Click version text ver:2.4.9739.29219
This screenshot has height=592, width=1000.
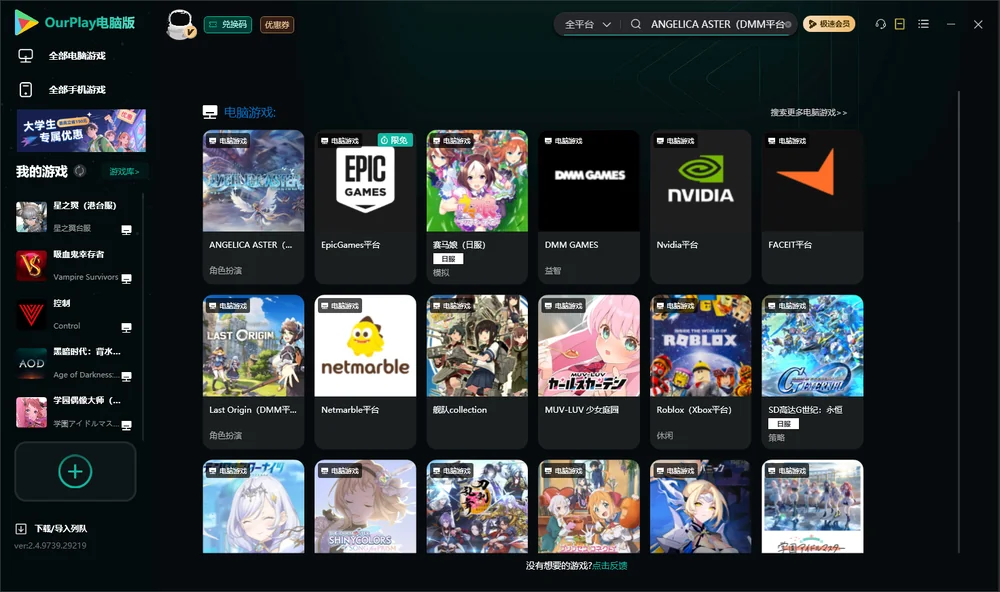pyautogui.click(x=50, y=546)
